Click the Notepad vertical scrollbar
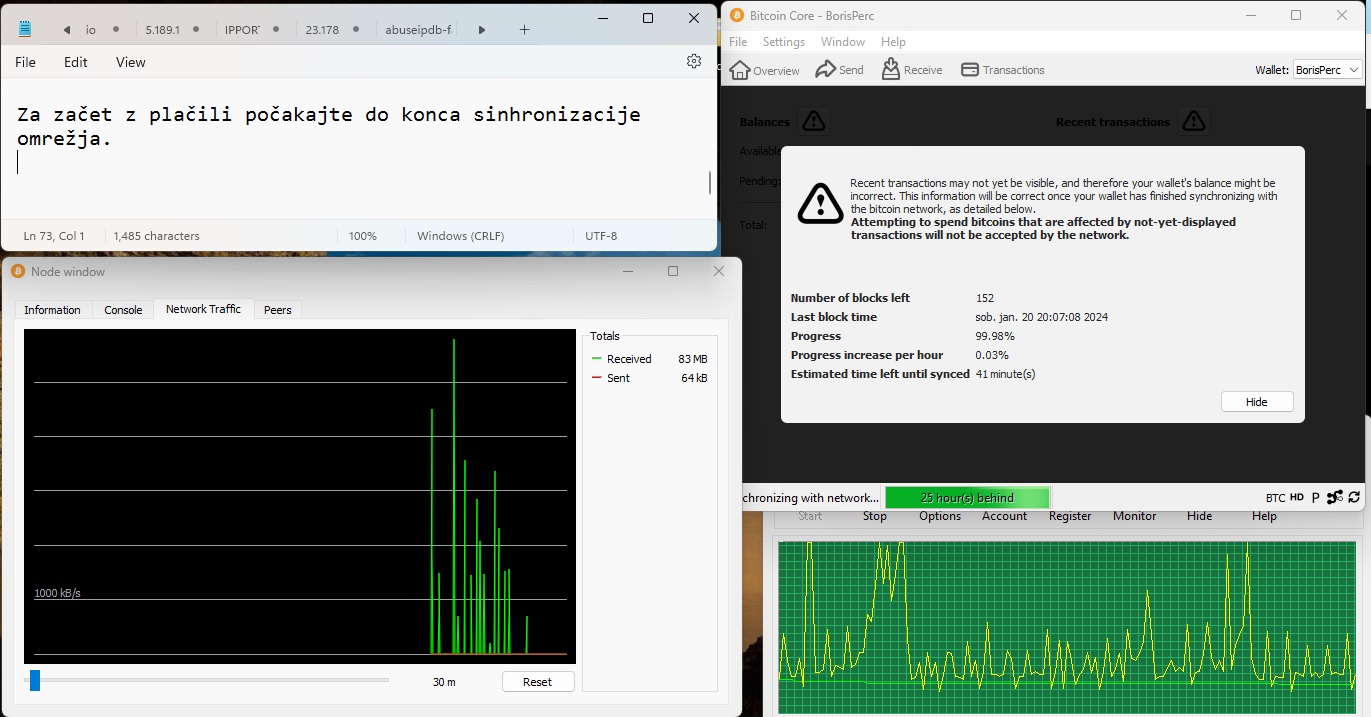1371x717 pixels. [x=710, y=183]
